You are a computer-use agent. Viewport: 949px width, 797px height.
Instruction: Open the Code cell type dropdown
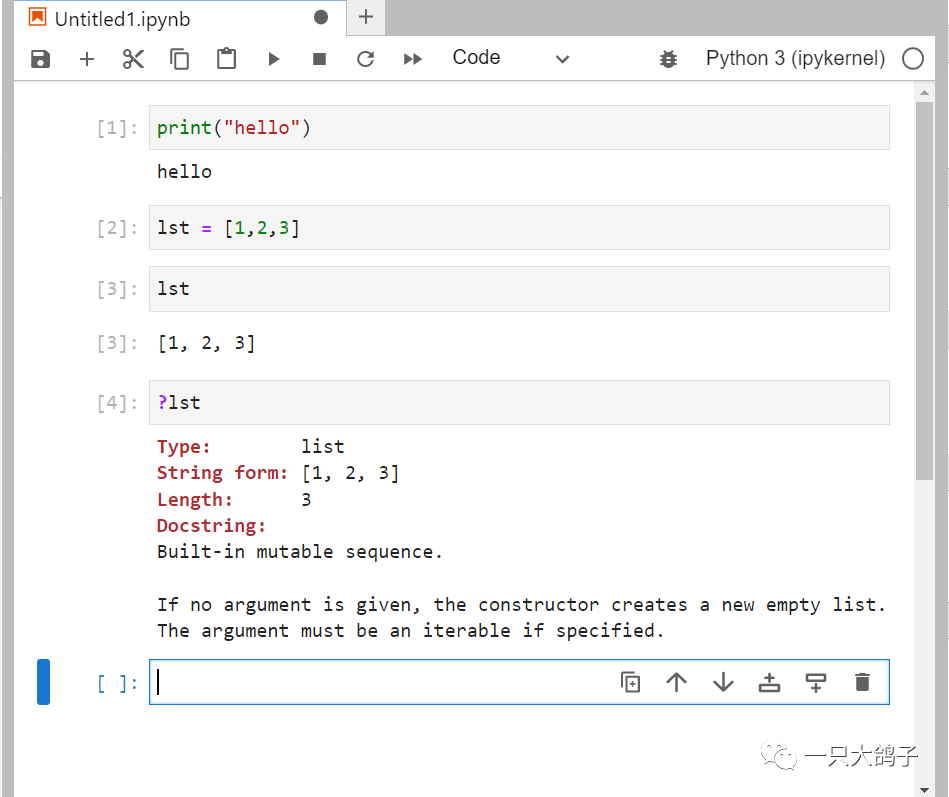click(510, 58)
